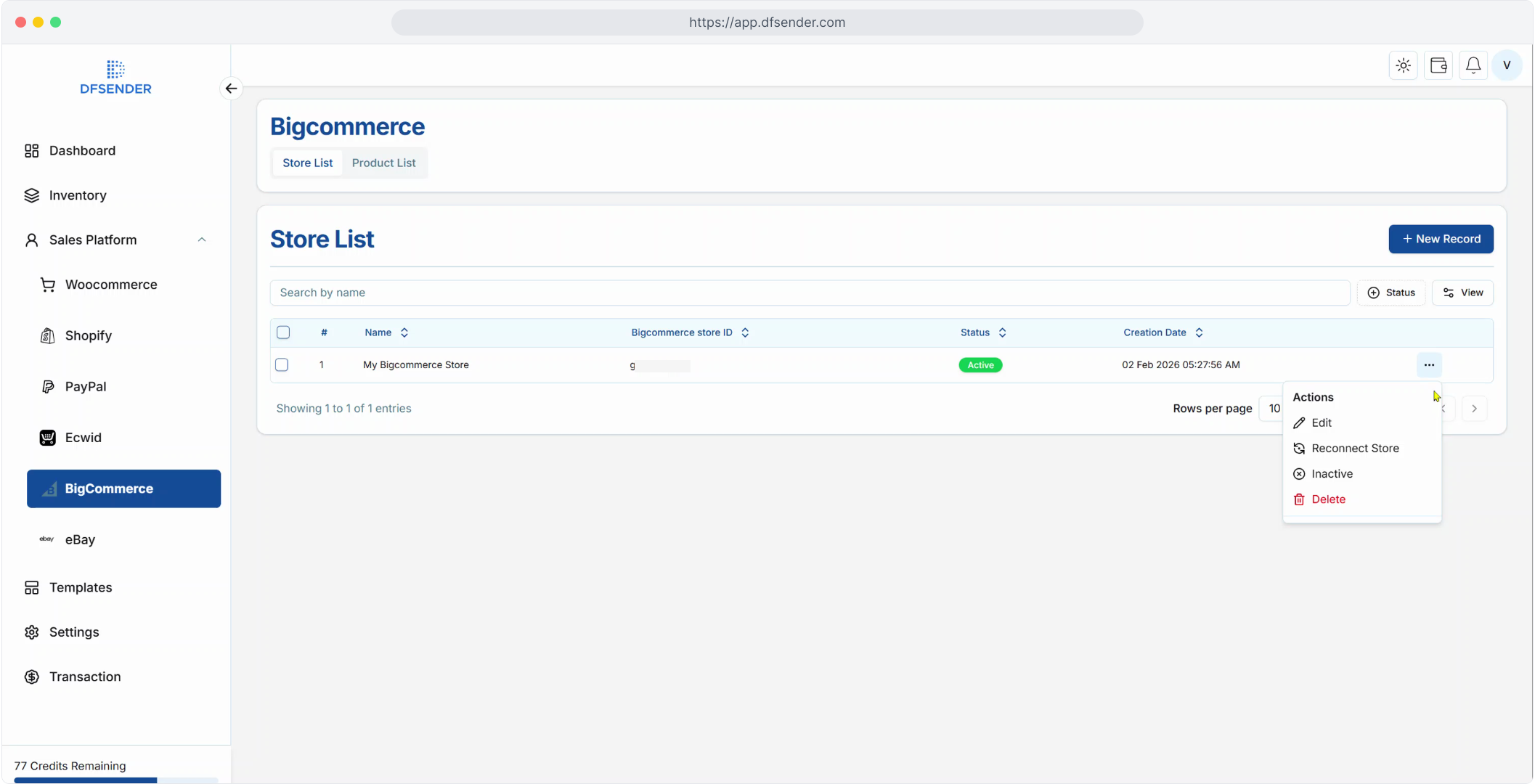Open the wallet icon in header
The image size is (1535, 784).
click(1438, 65)
